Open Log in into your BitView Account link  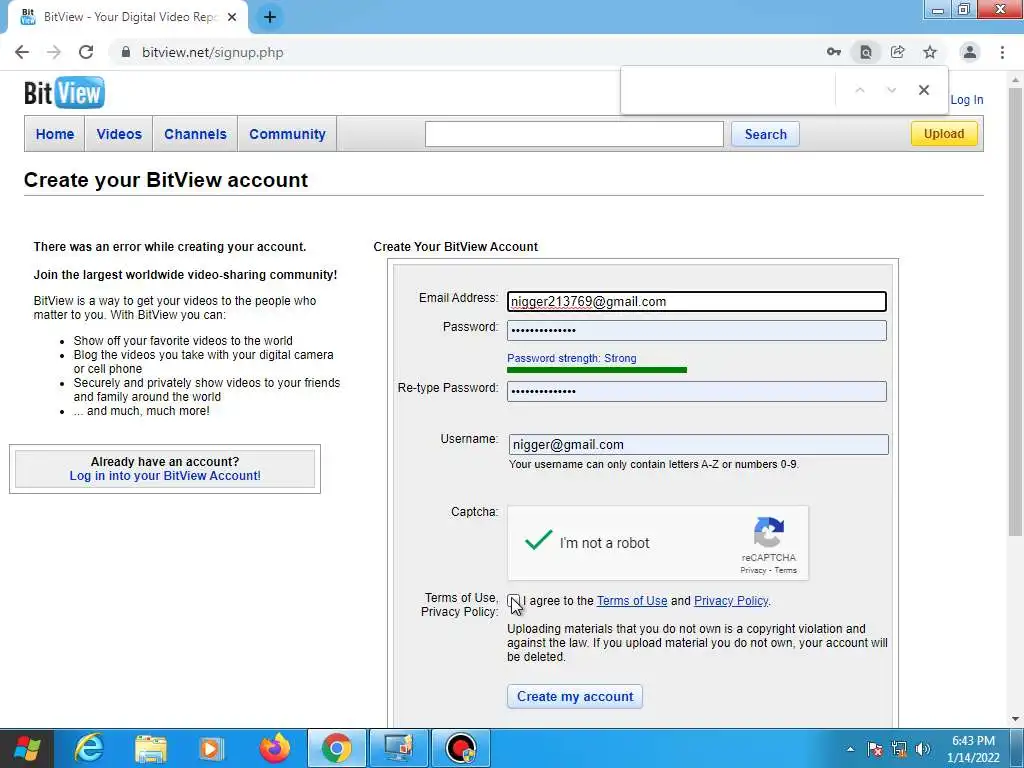click(x=165, y=475)
